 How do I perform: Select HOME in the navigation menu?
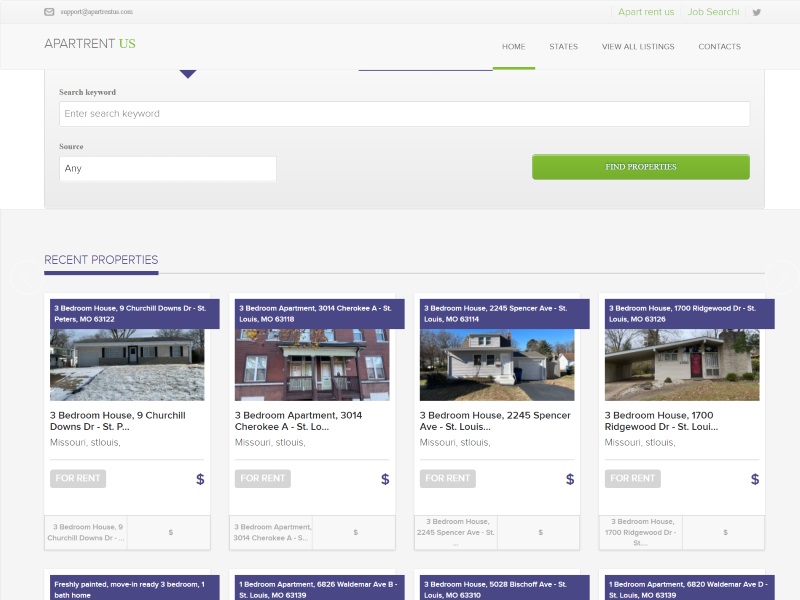pos(513,46)
